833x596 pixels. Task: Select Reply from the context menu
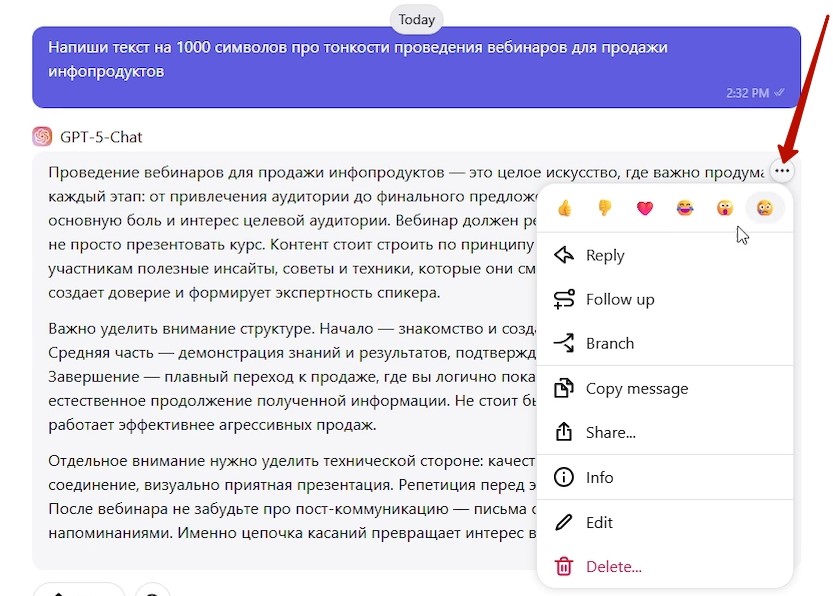point(604,255)
